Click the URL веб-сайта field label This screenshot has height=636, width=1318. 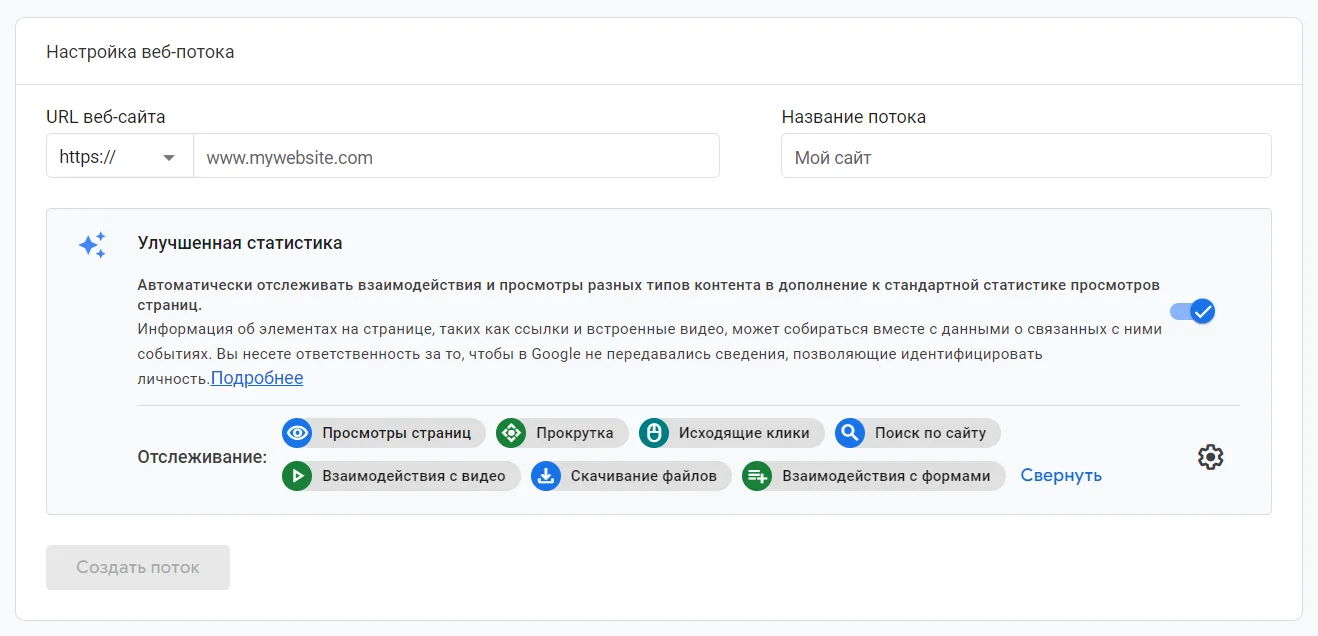point(106,117)
